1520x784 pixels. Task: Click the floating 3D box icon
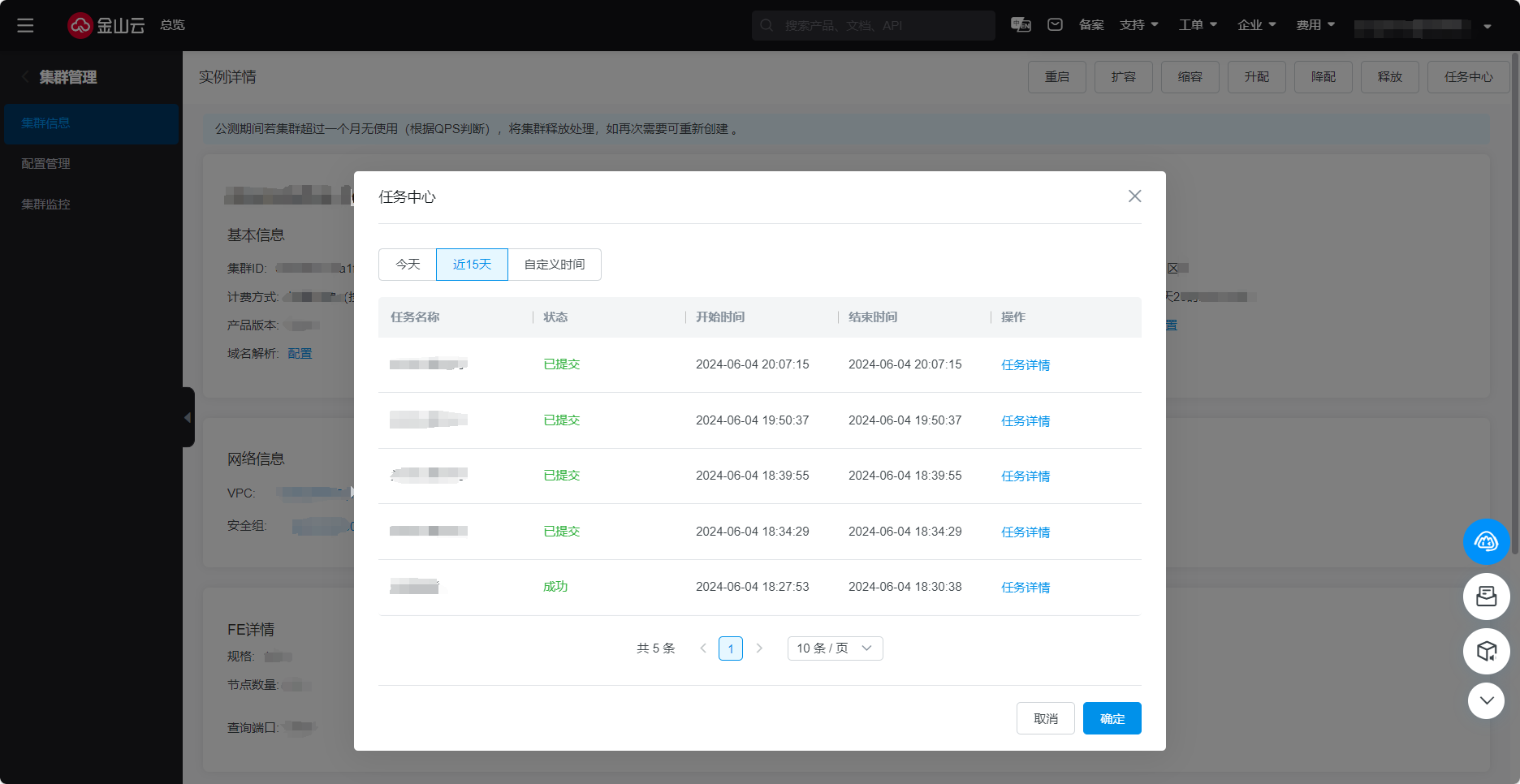tap(1486, 651)
